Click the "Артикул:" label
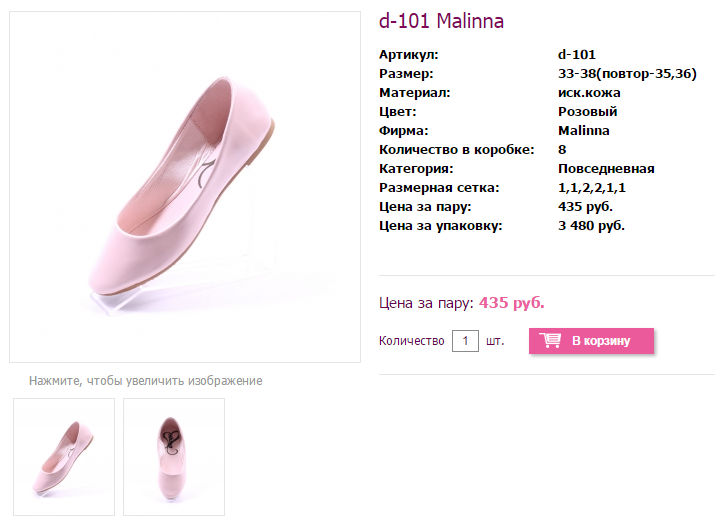Viewport: 715px width, 530px height. click(x=408, y=55)
